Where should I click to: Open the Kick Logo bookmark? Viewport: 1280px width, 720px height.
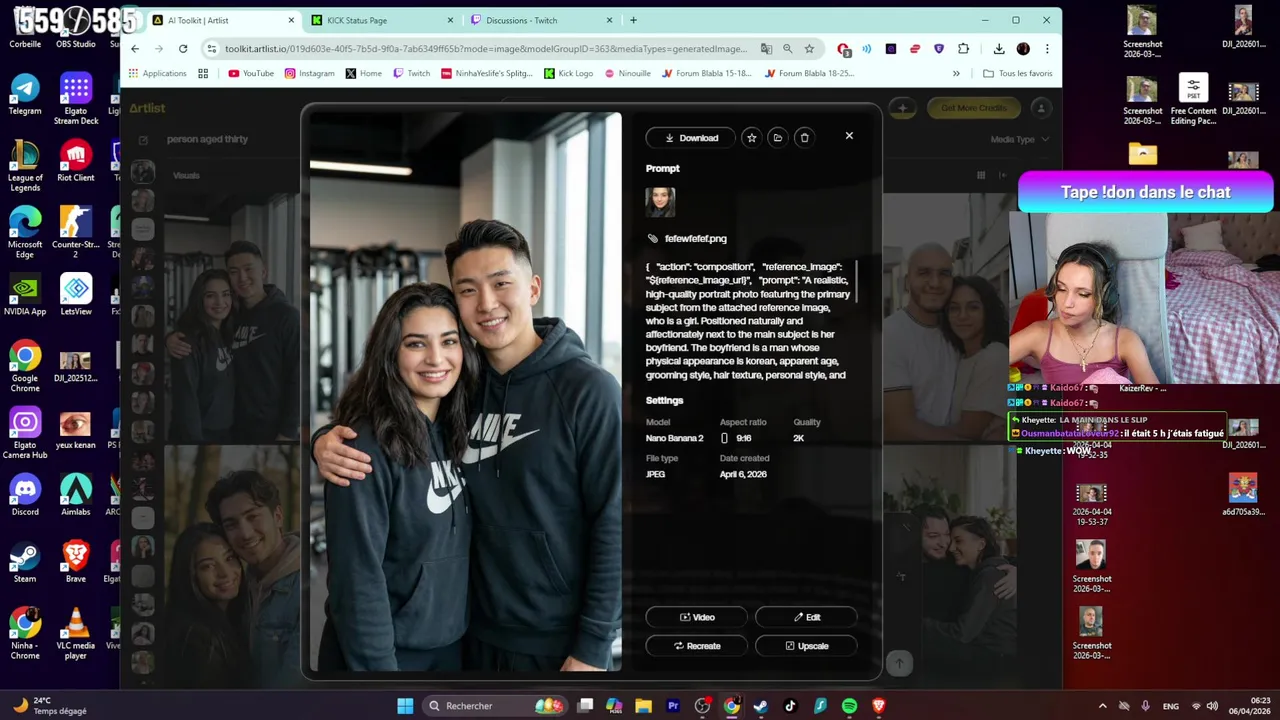568,73
